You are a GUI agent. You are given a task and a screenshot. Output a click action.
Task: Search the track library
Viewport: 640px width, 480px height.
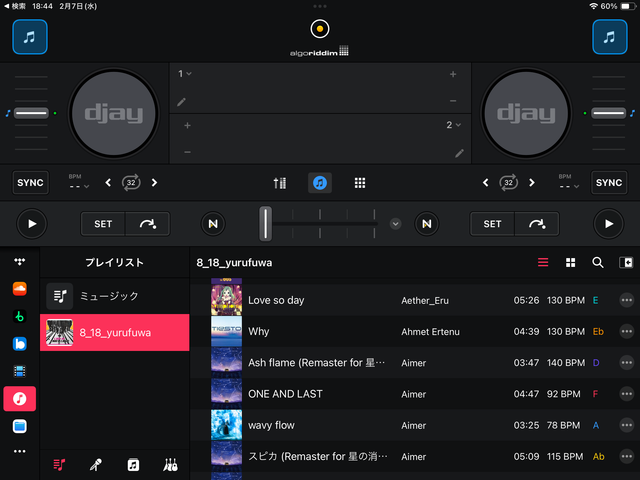598,262
